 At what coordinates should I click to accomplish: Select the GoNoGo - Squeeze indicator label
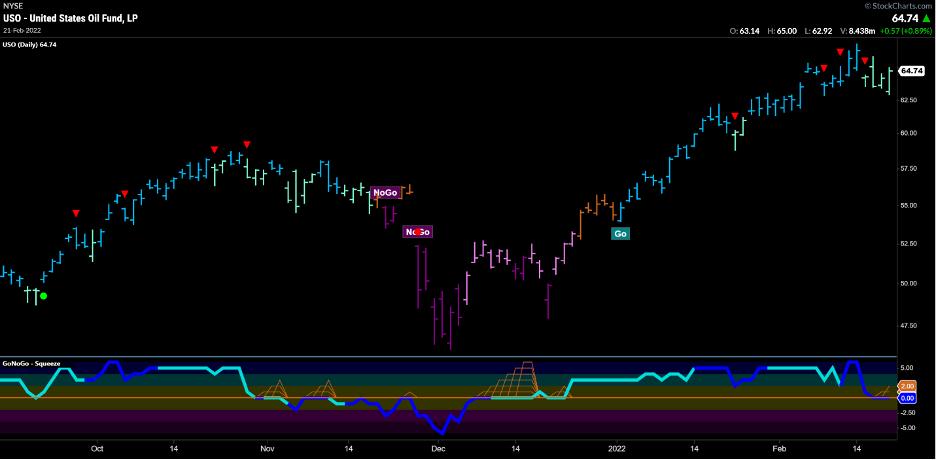pos(33,364)
